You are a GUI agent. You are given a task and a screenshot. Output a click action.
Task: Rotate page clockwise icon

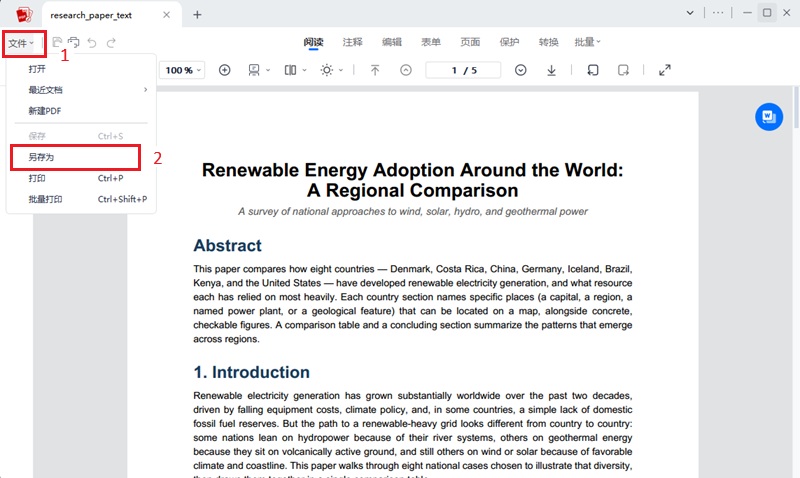623,70
